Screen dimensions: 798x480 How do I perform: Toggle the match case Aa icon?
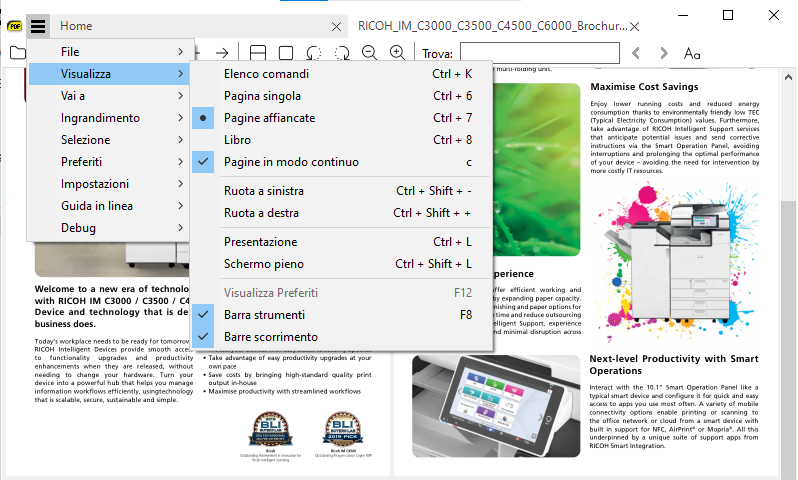[x=692, y=53]
